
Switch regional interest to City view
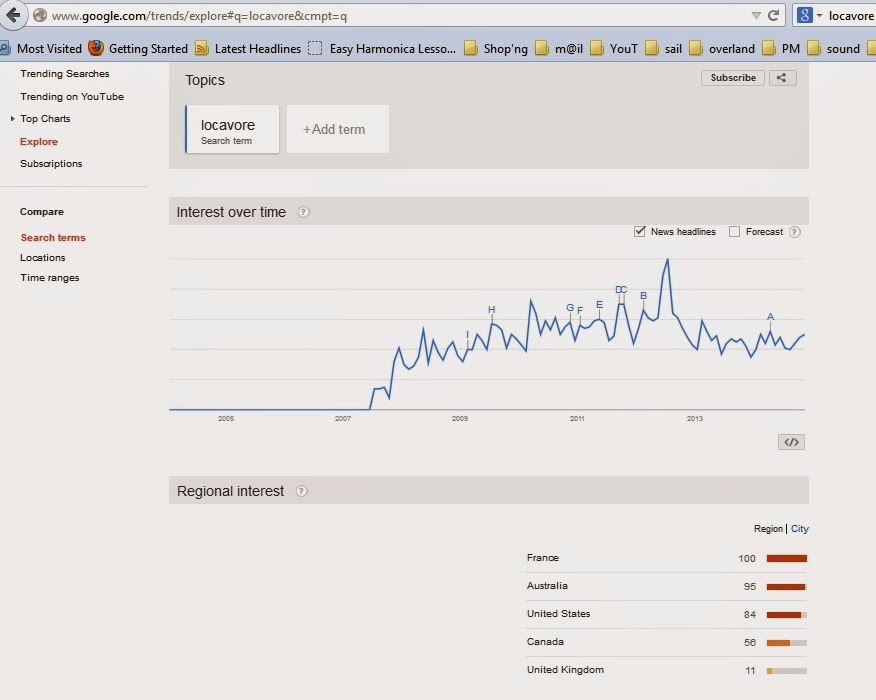799,528
